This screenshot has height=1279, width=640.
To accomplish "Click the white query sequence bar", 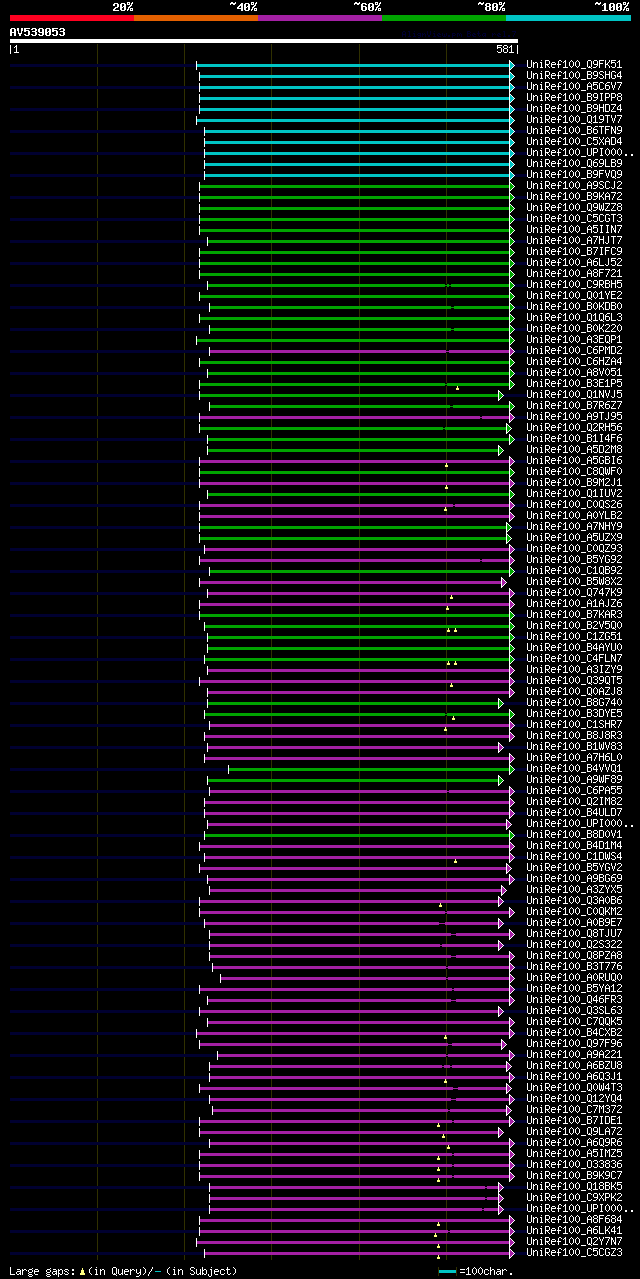I will (263, 41).
